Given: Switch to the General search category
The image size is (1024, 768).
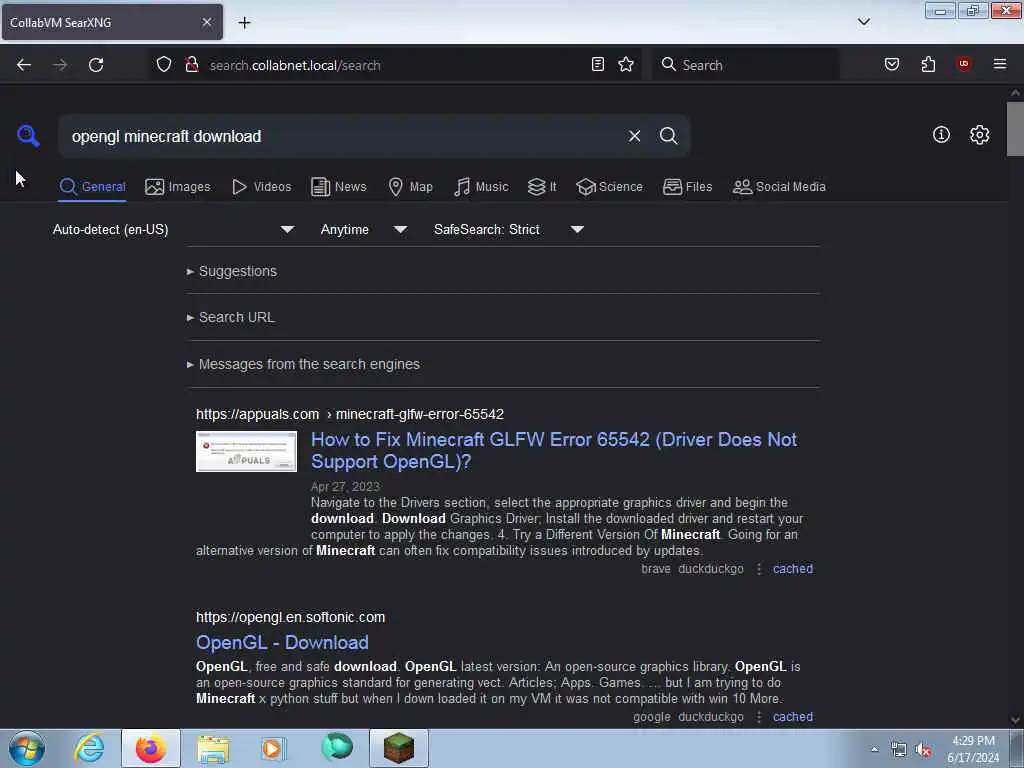Looking at the screenshot, I should tap(92, 187).
